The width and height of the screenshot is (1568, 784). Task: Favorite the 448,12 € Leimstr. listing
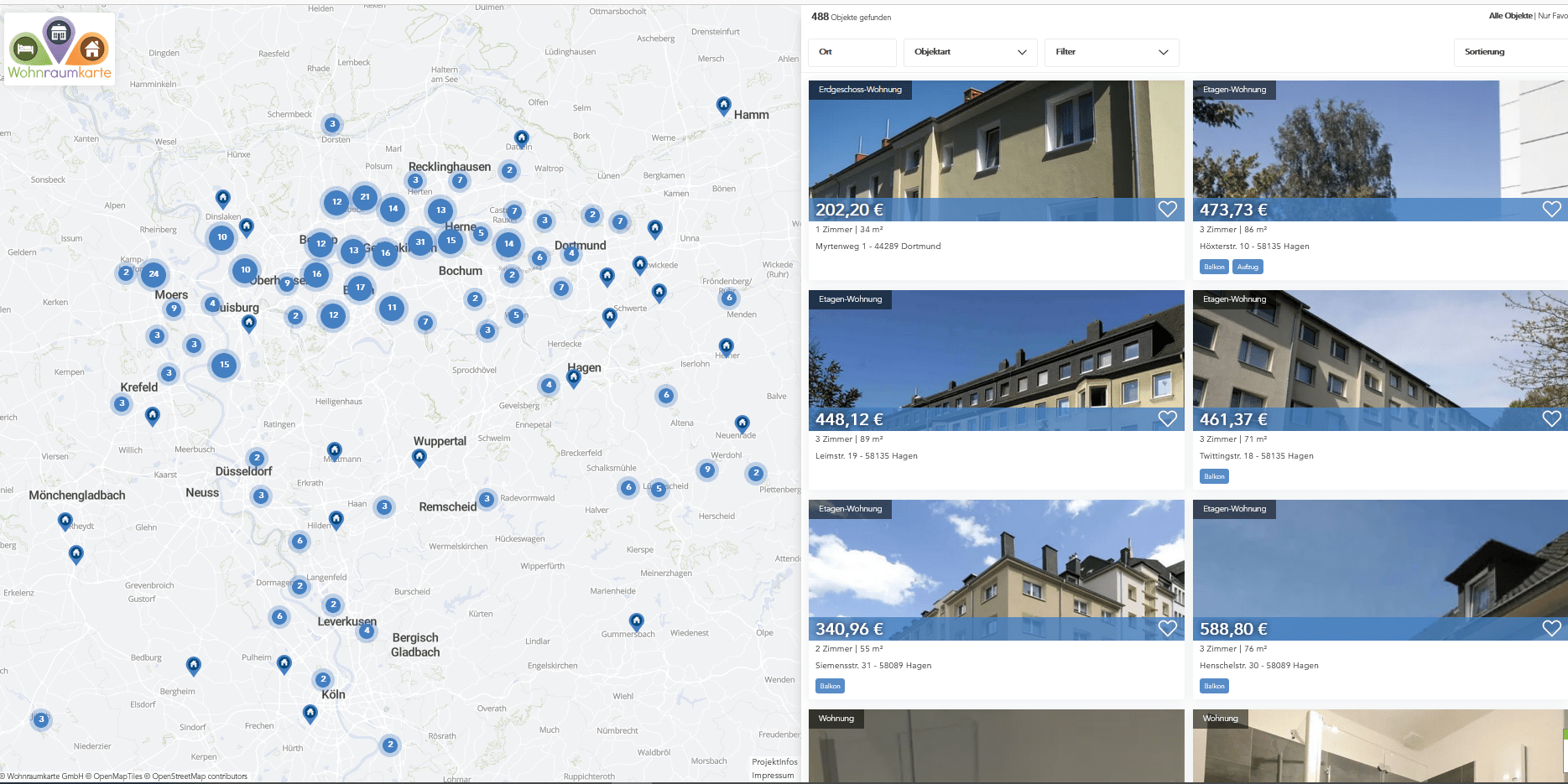[1167, 418]
